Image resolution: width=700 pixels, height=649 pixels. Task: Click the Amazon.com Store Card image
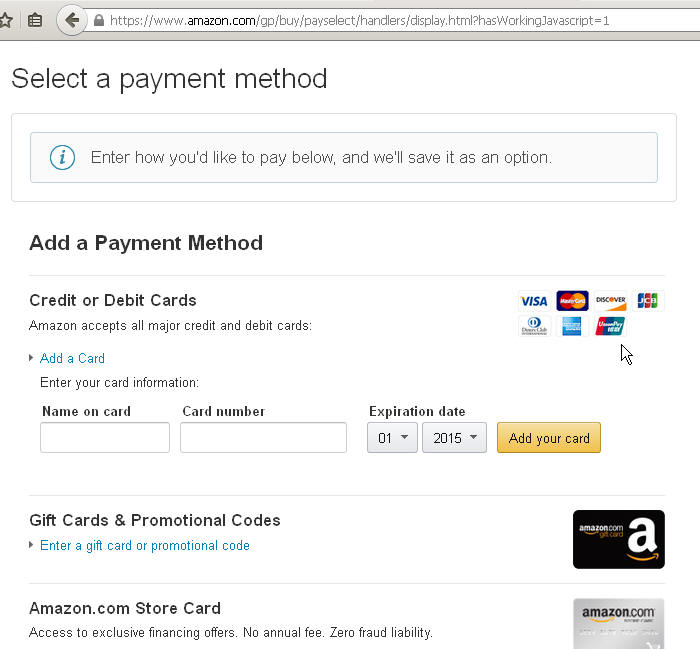point(619,624)
